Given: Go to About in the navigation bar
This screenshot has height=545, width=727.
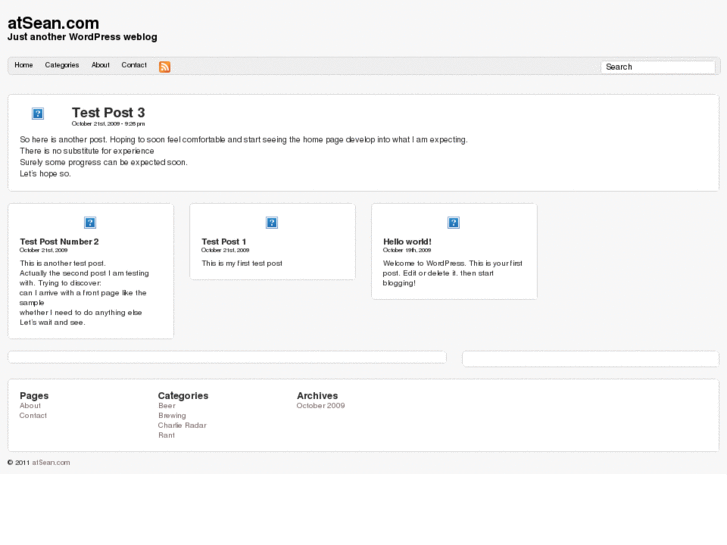Looking at the screenshot, I should tap(100, 65).
